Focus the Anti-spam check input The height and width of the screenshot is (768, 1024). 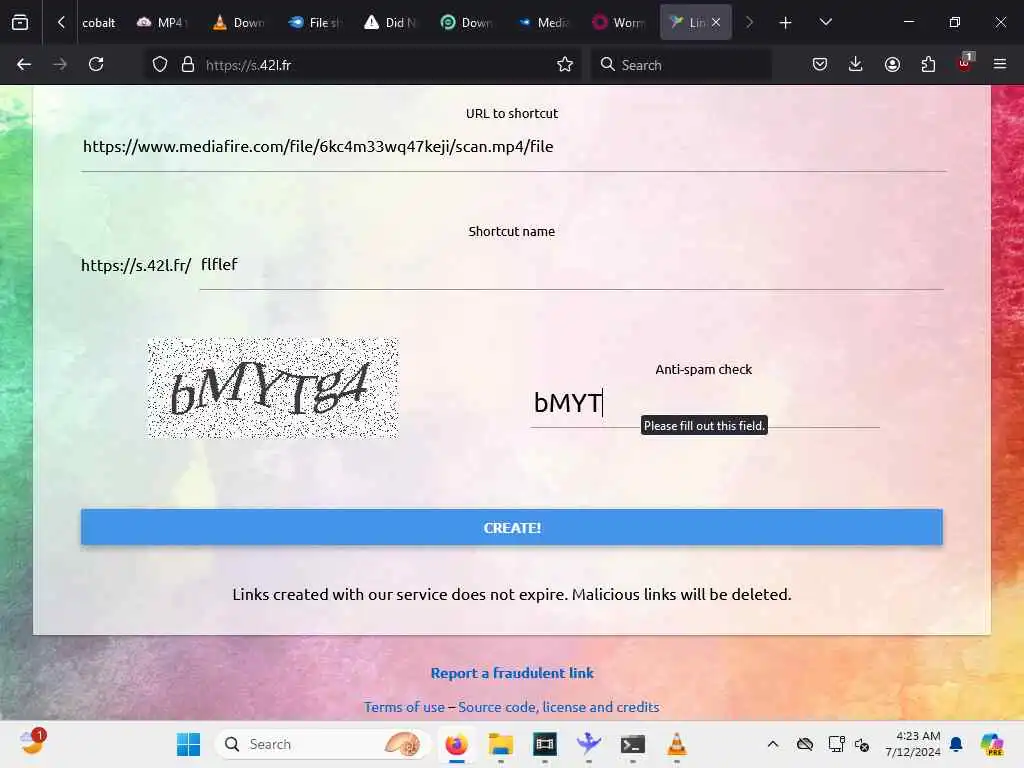point(705,403)
